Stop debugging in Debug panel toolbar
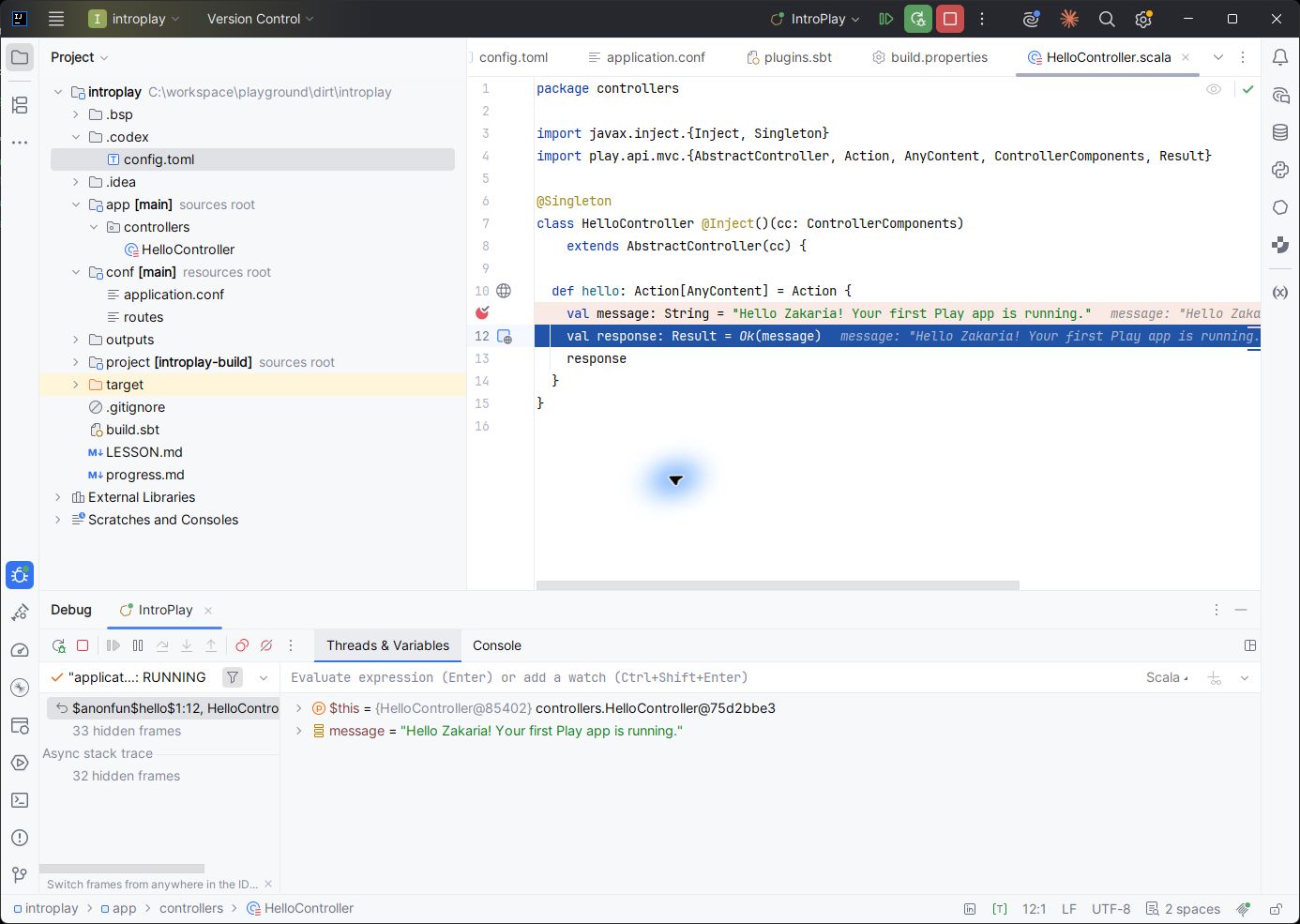 (83, 645)
